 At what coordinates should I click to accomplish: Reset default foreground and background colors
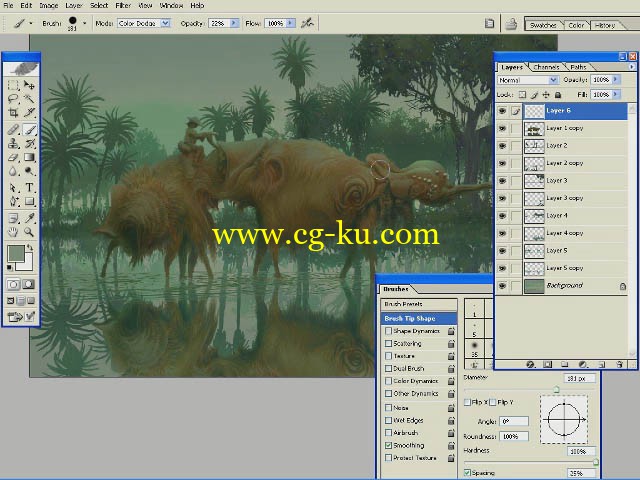(9, 268)
